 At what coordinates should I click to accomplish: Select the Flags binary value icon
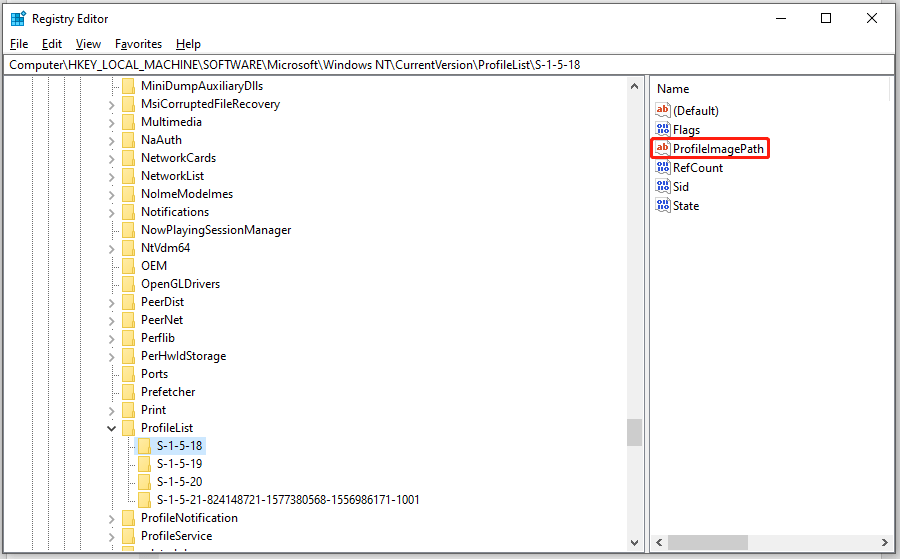point(663,129)
